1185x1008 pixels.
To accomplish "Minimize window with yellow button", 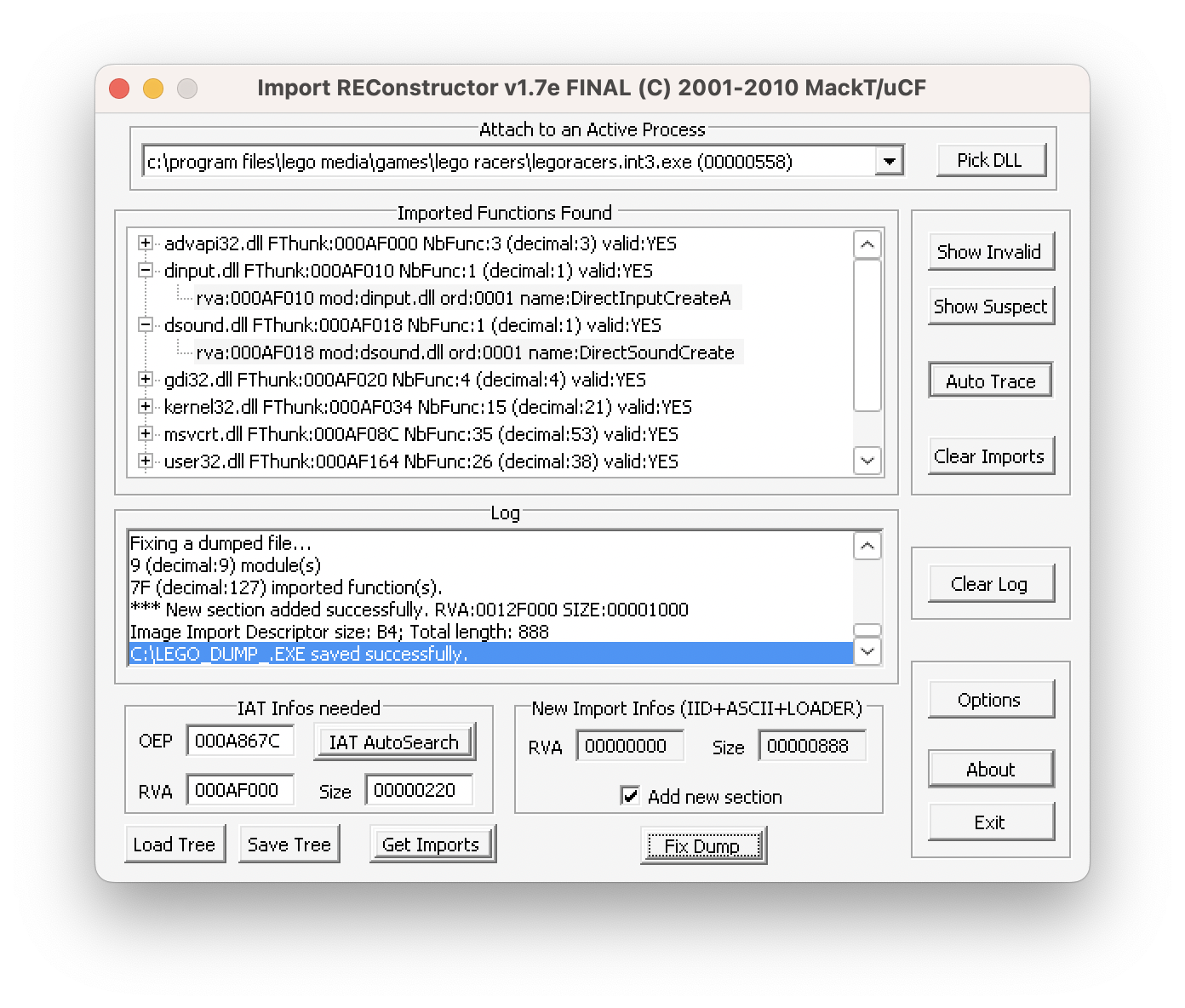I will 153,89.
